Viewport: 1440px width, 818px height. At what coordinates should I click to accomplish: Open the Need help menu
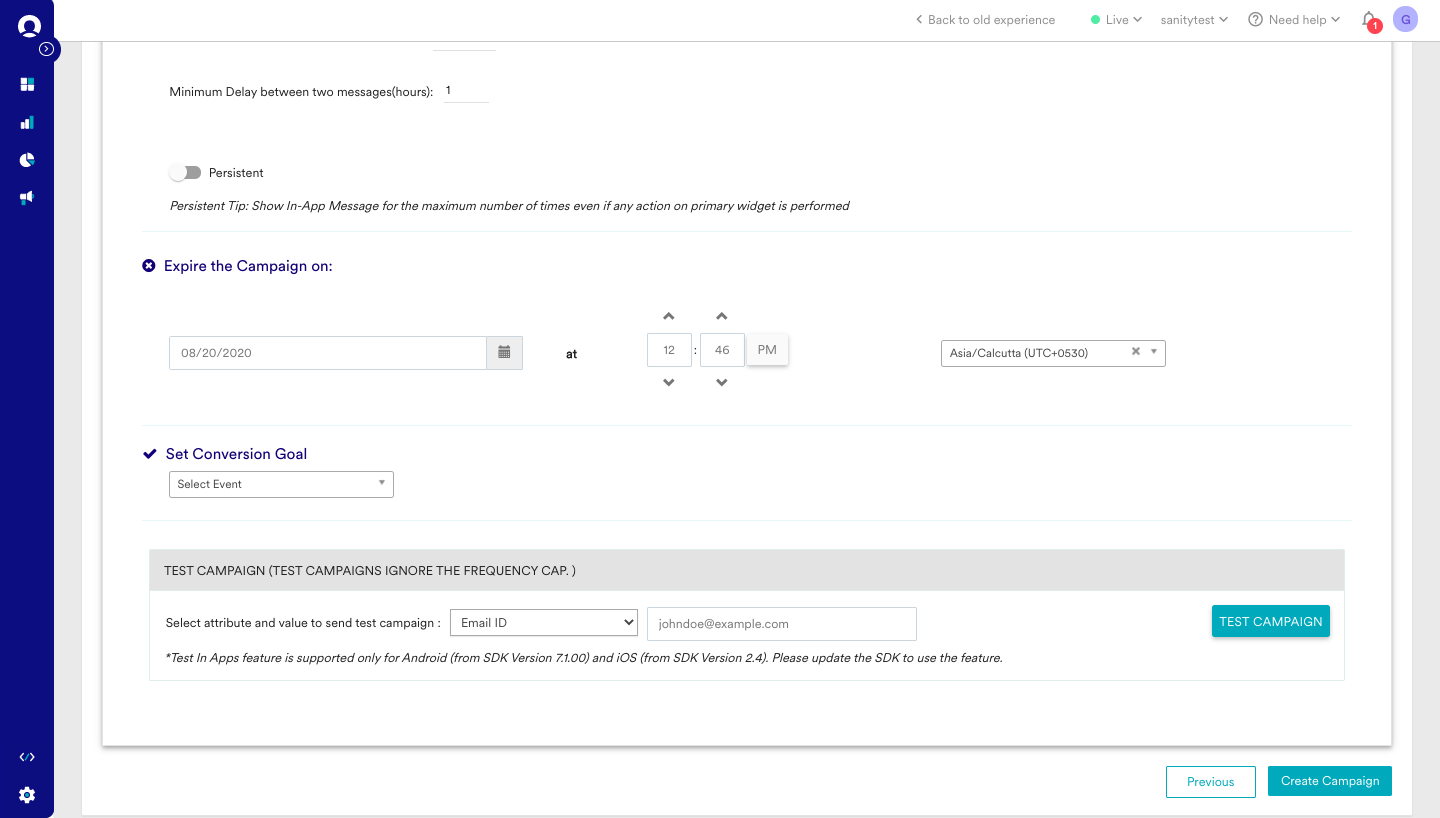(x=1294, y=20)
